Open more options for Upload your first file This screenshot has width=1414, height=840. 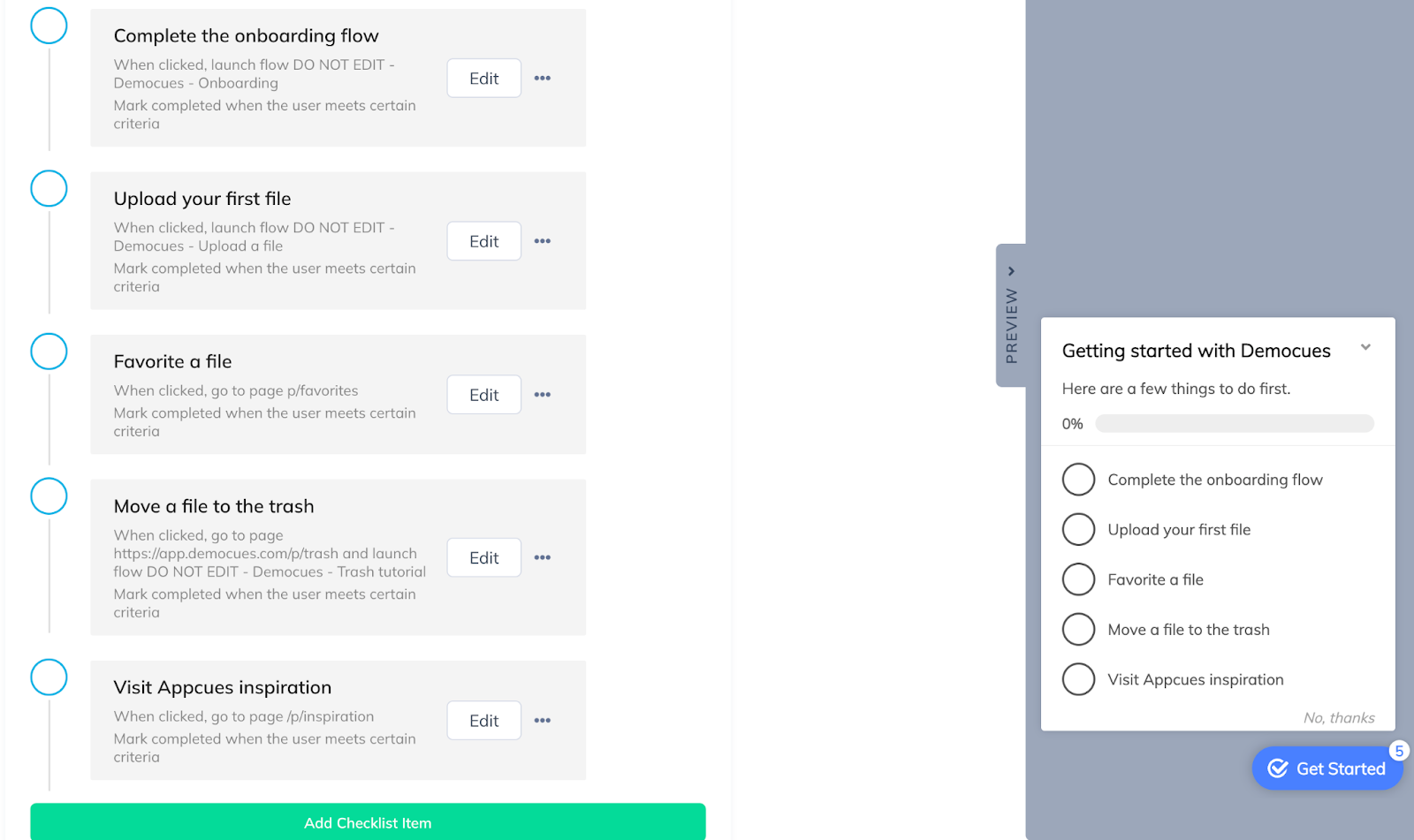[543, 241]
